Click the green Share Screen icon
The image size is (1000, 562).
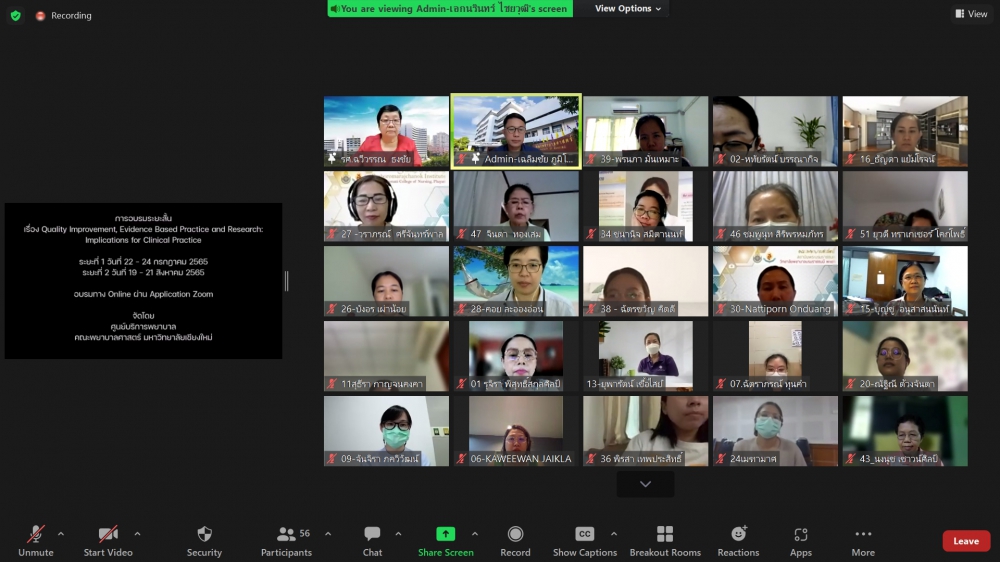pyautogui.click(x=446, y=534)
